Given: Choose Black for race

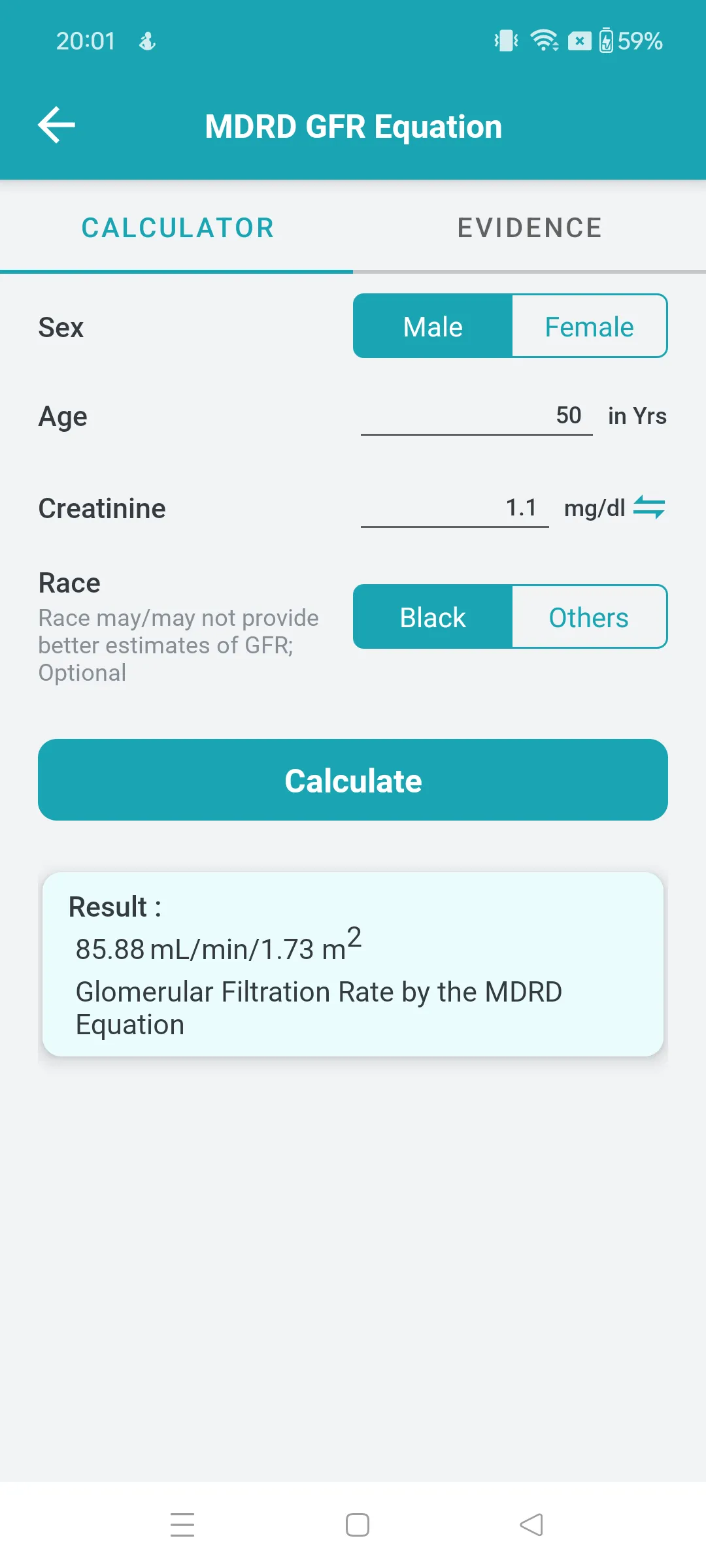Looking at the screenshot, I should [x=433, y=617].
